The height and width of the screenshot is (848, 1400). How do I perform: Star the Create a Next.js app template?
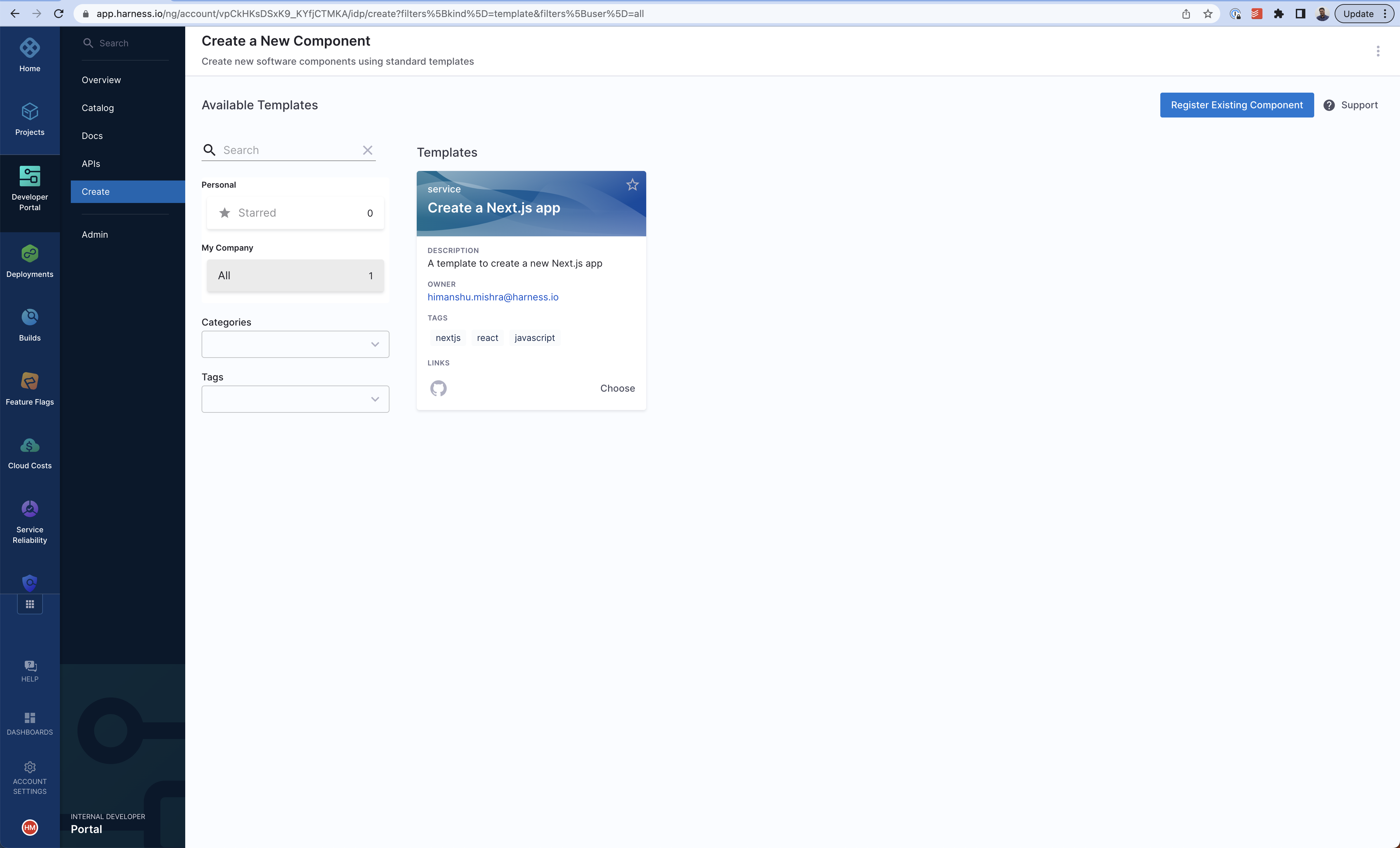coord(632,185)
